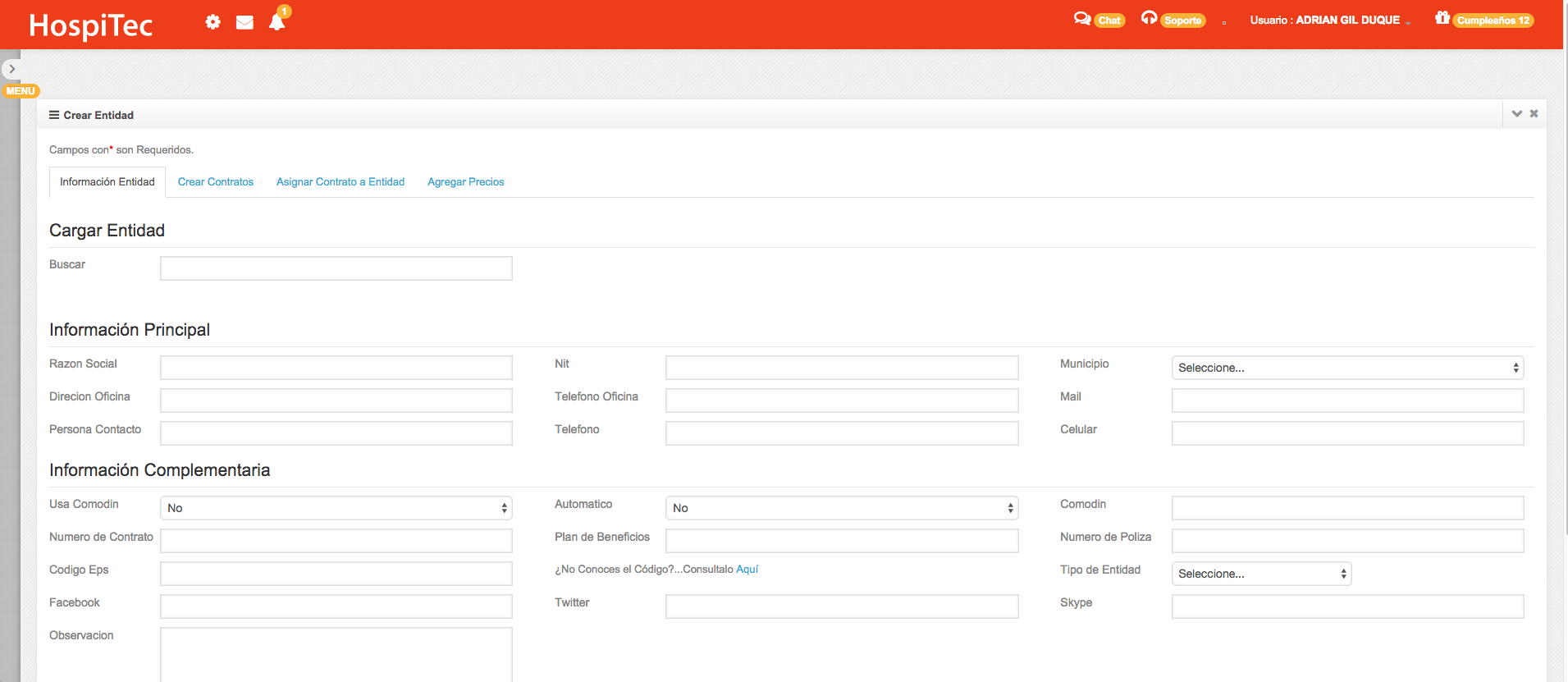Open the Municipio dropdown
The image size is (1568, 682).
coord(1347,368)
